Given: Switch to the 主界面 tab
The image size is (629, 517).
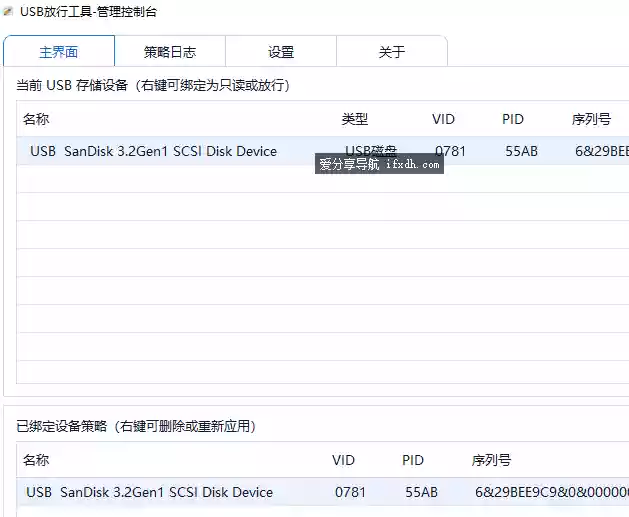Looking at the screenshot, I should [x=59, y=52].
